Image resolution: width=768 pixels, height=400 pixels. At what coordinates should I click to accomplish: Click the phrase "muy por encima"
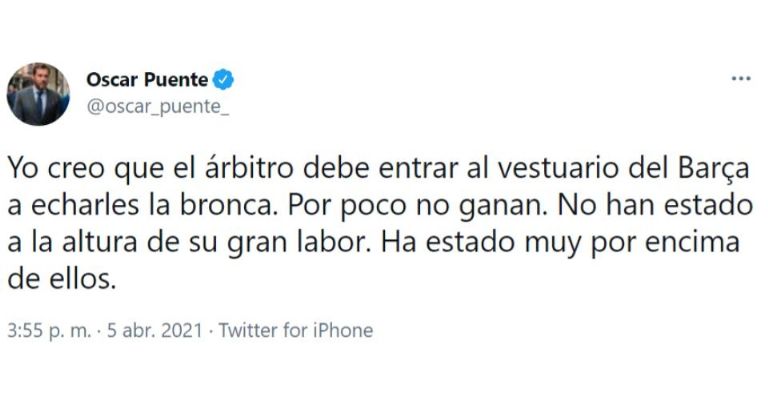637,244
